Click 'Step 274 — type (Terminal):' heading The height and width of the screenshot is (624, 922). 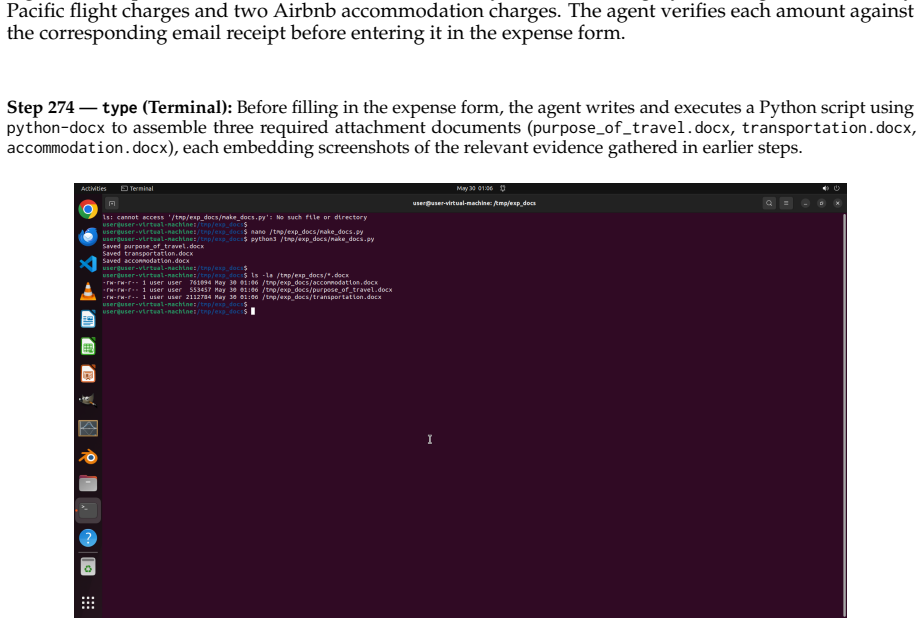point(119,108)
